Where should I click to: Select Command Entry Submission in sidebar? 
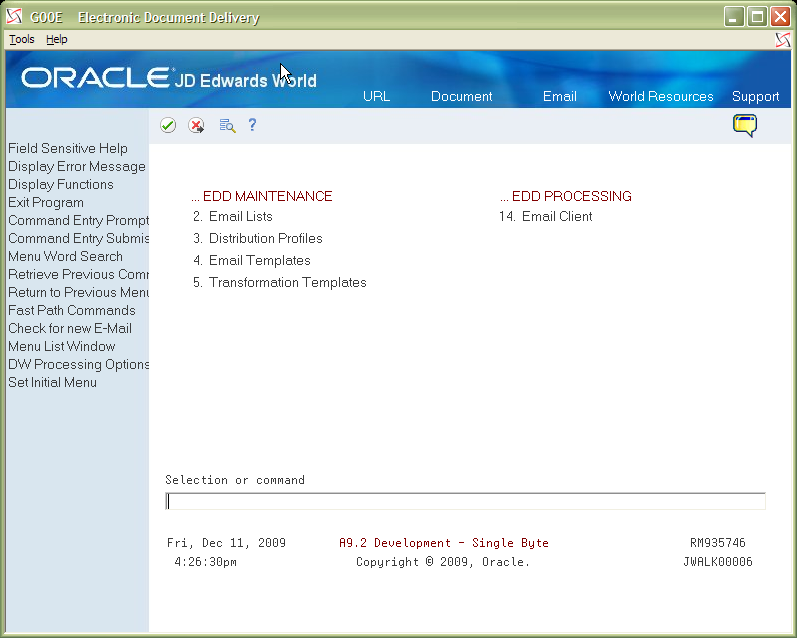pyautogui.click(x=78, y=238)
